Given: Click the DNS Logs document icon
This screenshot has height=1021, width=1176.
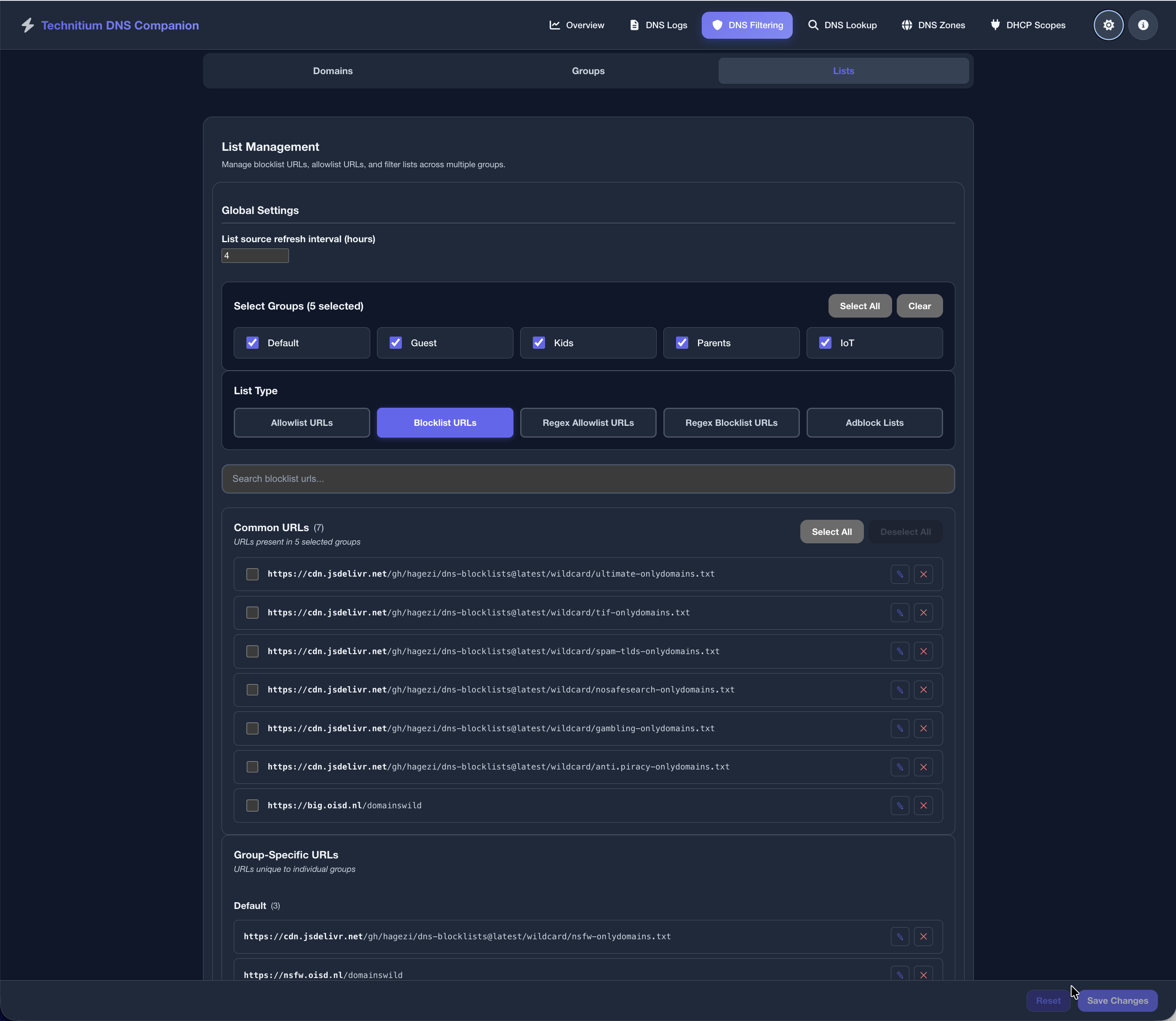Looking at the screenshot, I should (634, 24).
